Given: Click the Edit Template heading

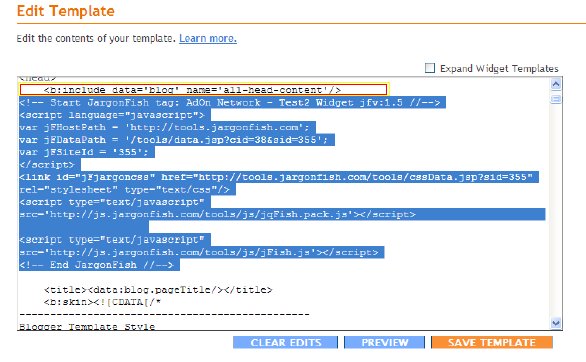Looking at the screenshot, I should 66,11.
